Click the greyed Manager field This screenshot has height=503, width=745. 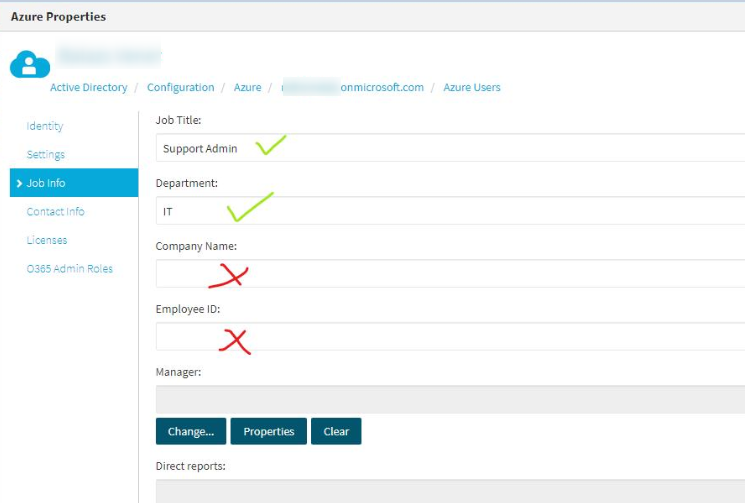(450, 399)
